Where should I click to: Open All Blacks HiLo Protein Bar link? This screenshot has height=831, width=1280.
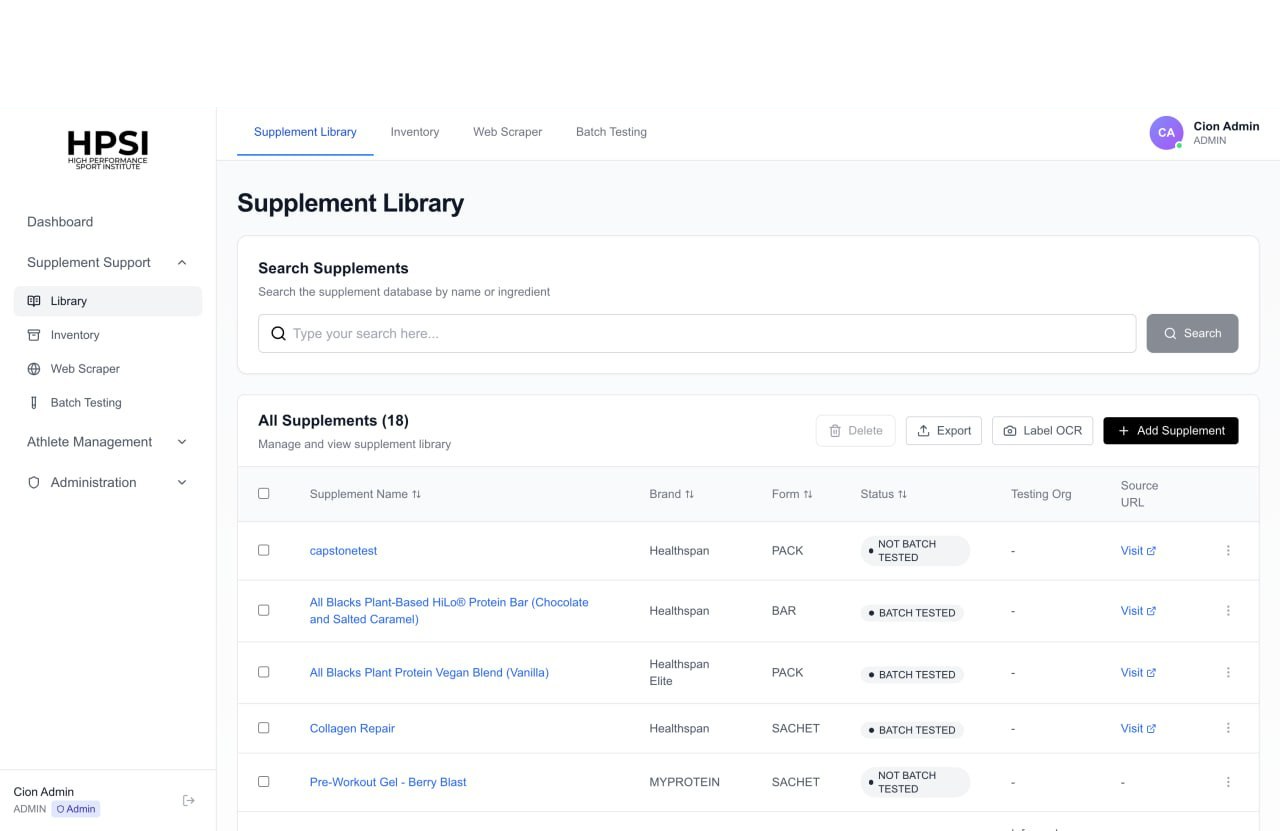point(449,611)
